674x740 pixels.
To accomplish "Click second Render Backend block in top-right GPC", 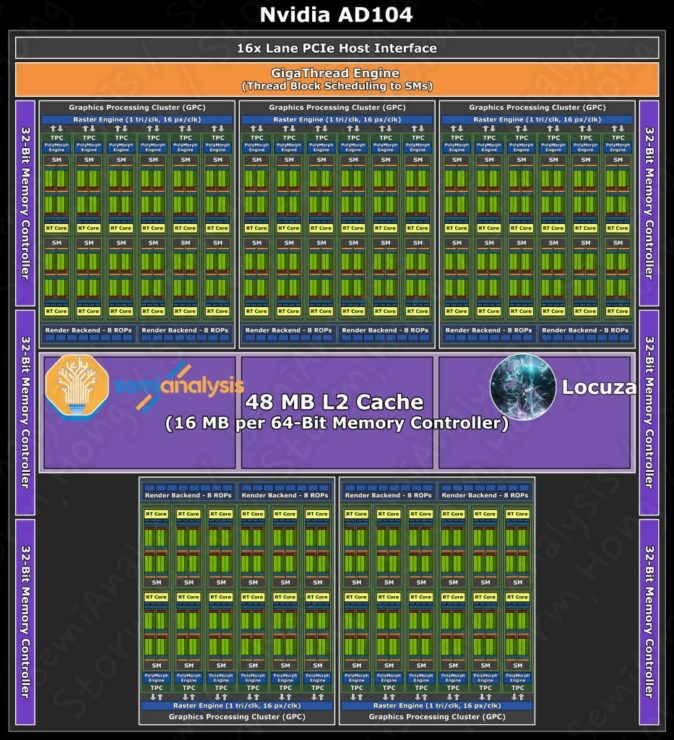I will coord(585,333).
